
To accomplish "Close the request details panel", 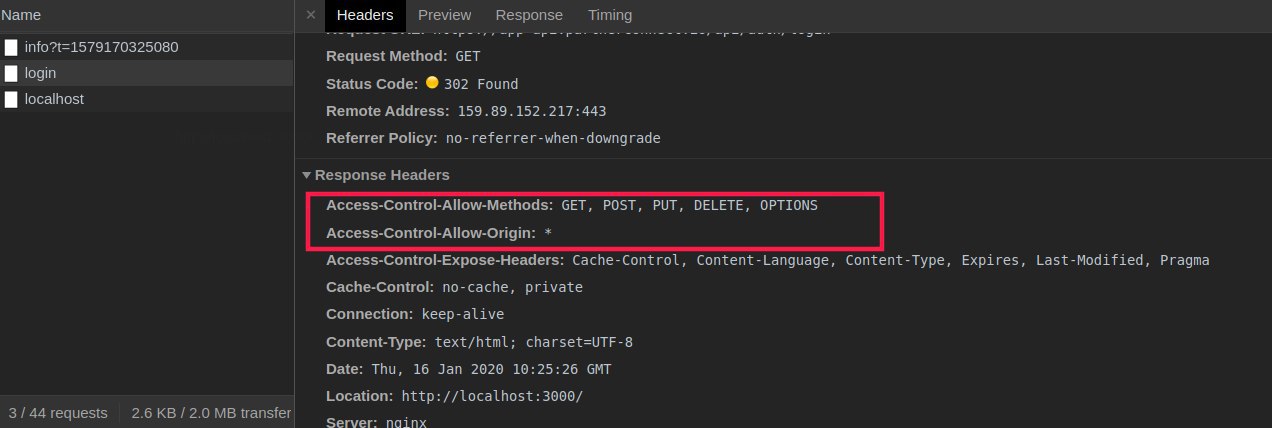I will 310,15.
